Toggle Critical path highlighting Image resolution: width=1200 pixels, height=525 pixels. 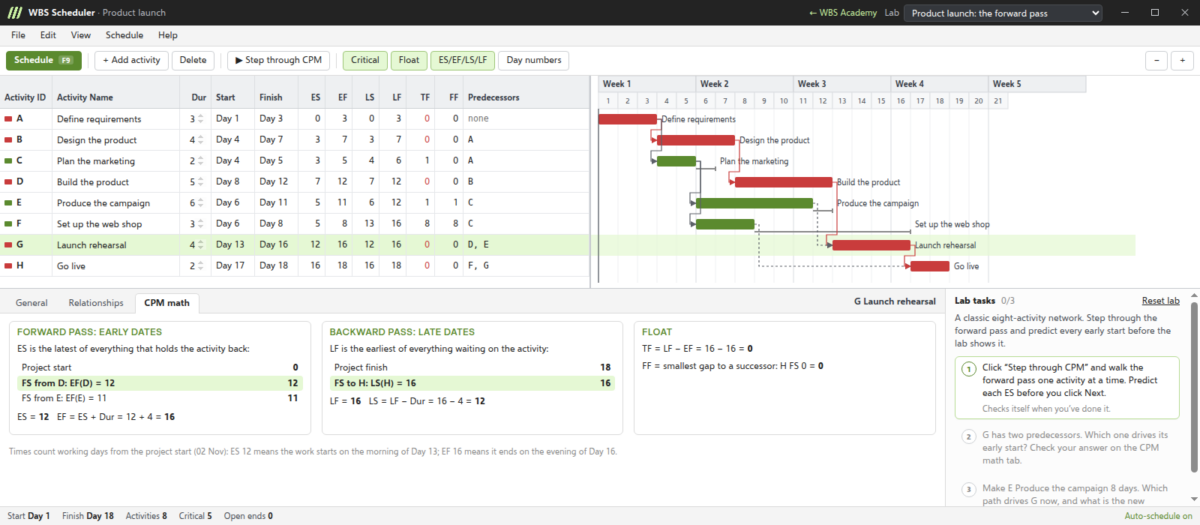[365, 60]
